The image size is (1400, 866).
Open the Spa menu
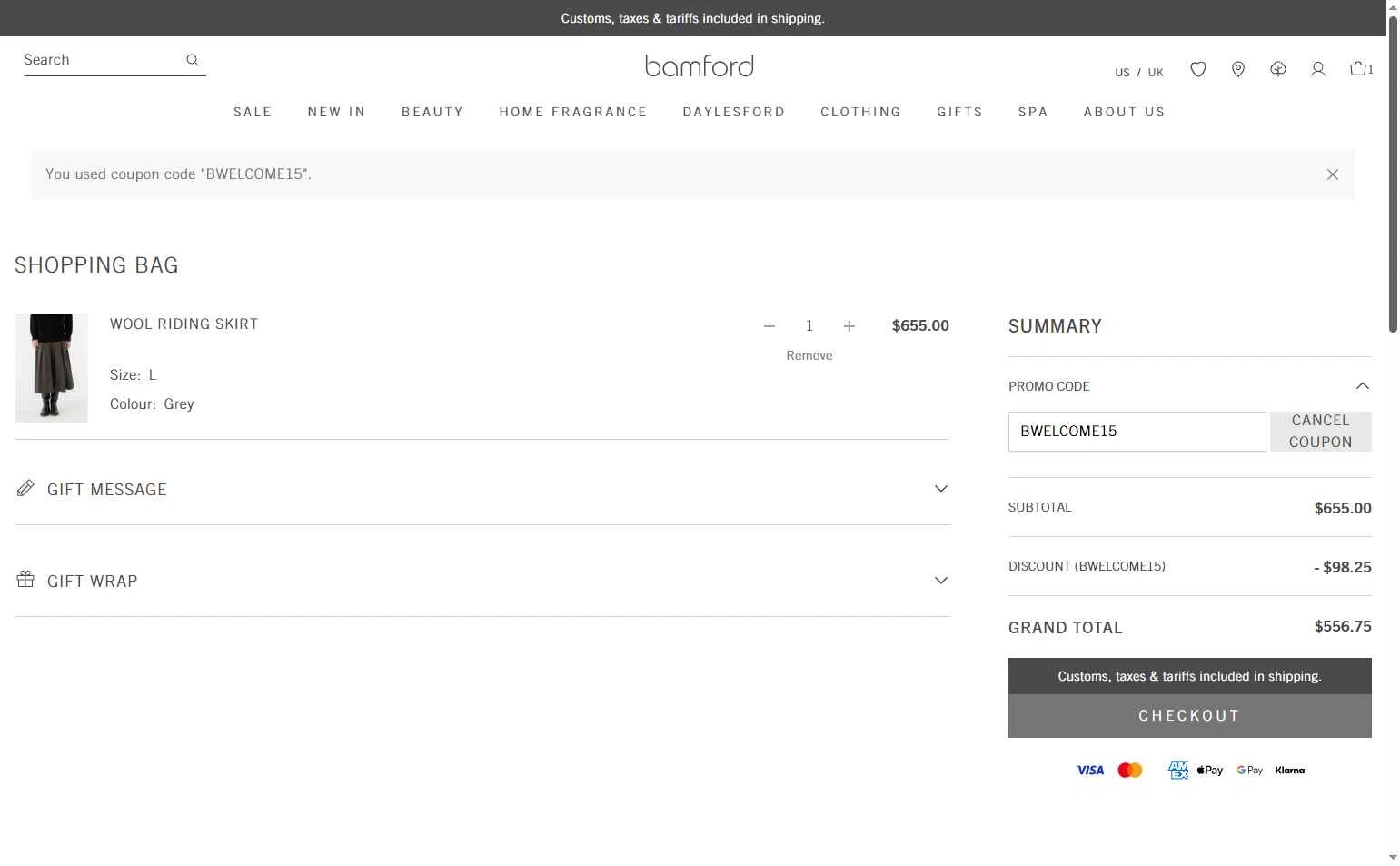[1033, 112]
